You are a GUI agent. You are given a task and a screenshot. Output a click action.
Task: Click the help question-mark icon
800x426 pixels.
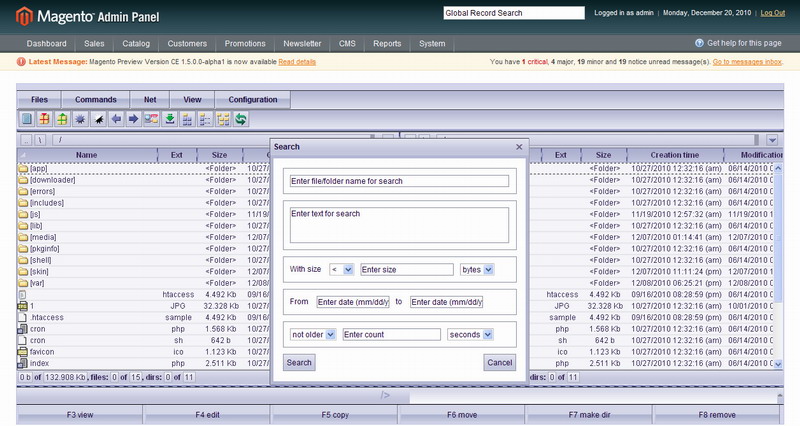pos(699,43)
